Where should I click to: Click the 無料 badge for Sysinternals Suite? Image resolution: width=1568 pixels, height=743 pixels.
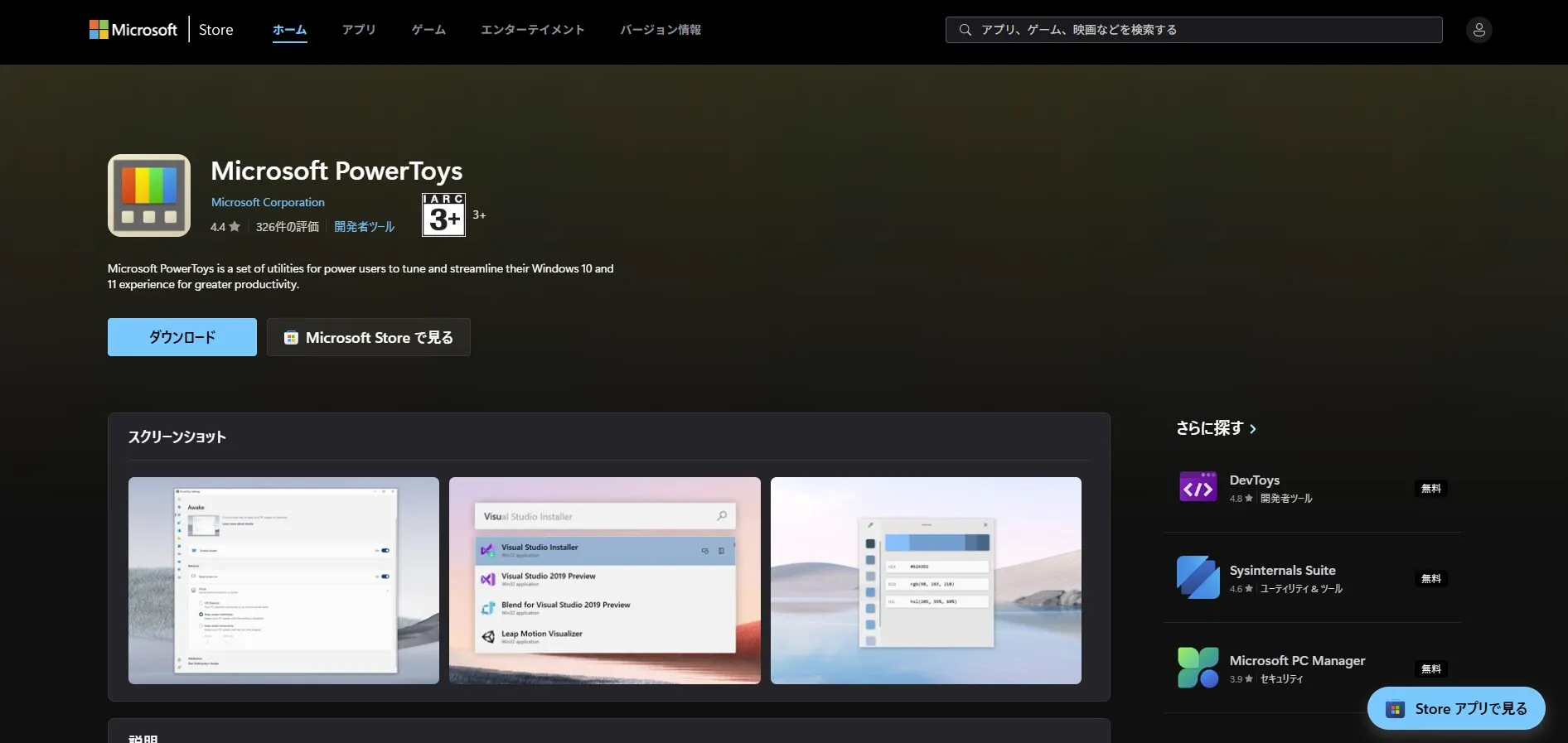tap(1431, 579)
